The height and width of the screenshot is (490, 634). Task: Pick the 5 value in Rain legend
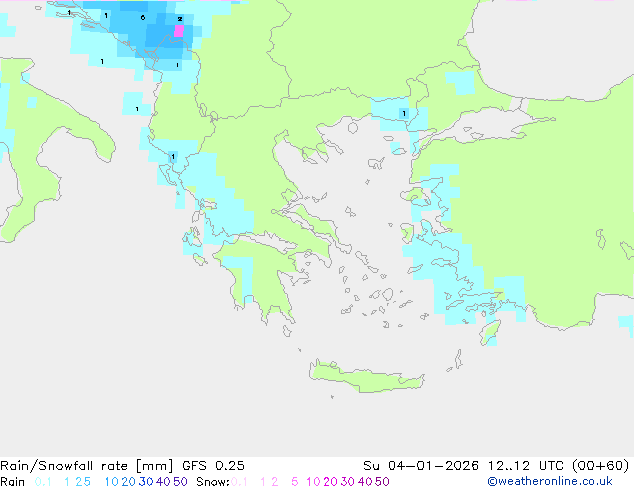click(87, 482)
